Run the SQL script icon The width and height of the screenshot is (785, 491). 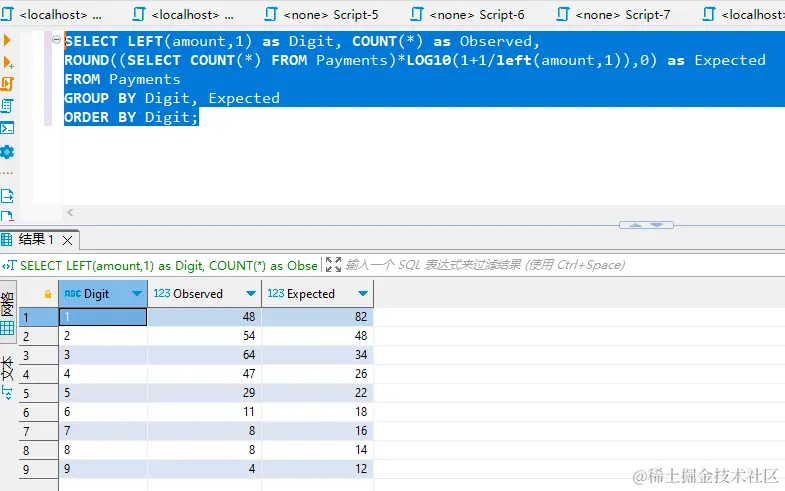8,84
